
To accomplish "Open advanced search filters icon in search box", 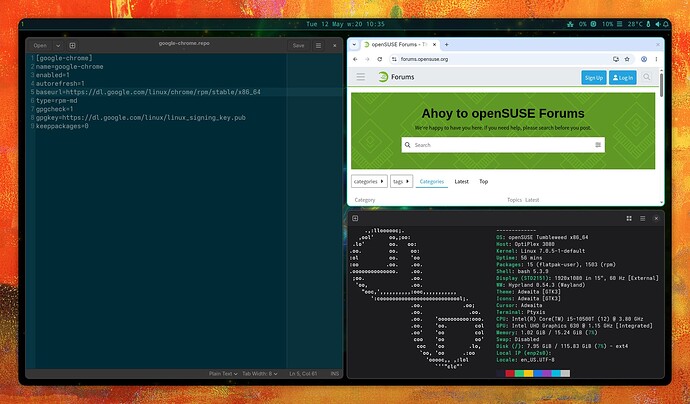I will click(598, 145).
